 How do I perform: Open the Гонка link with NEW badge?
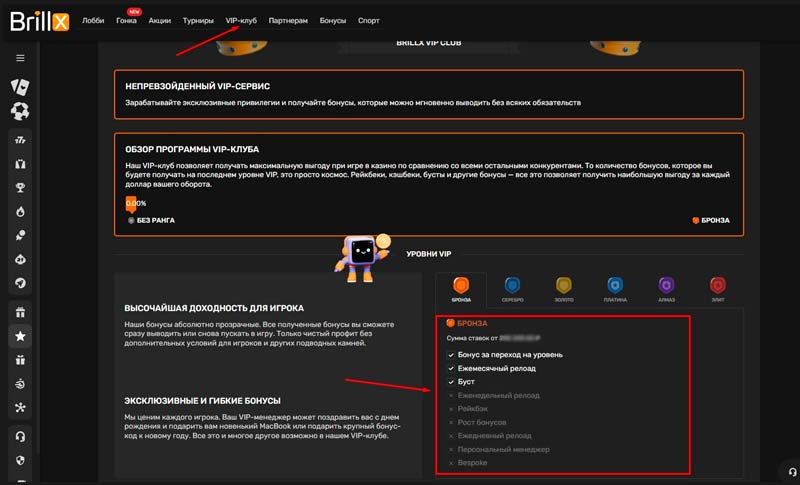tap(126, 20)
